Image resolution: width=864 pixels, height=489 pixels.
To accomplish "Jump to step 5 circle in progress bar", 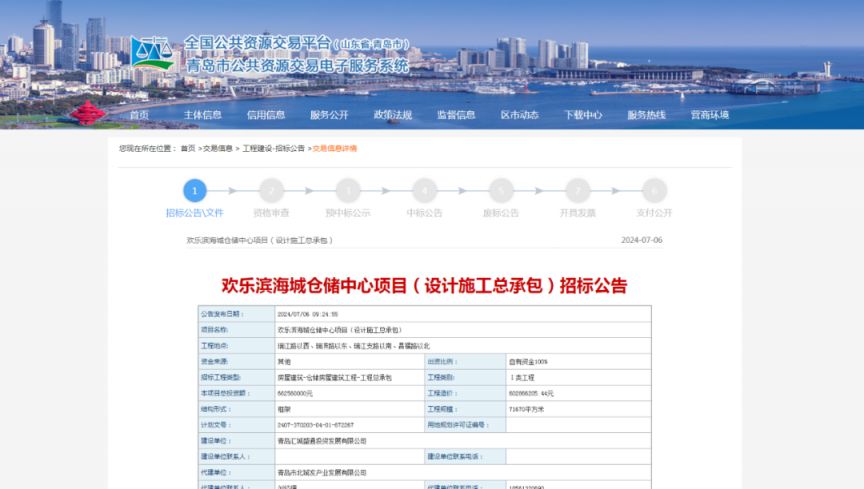I will point(501,190).
